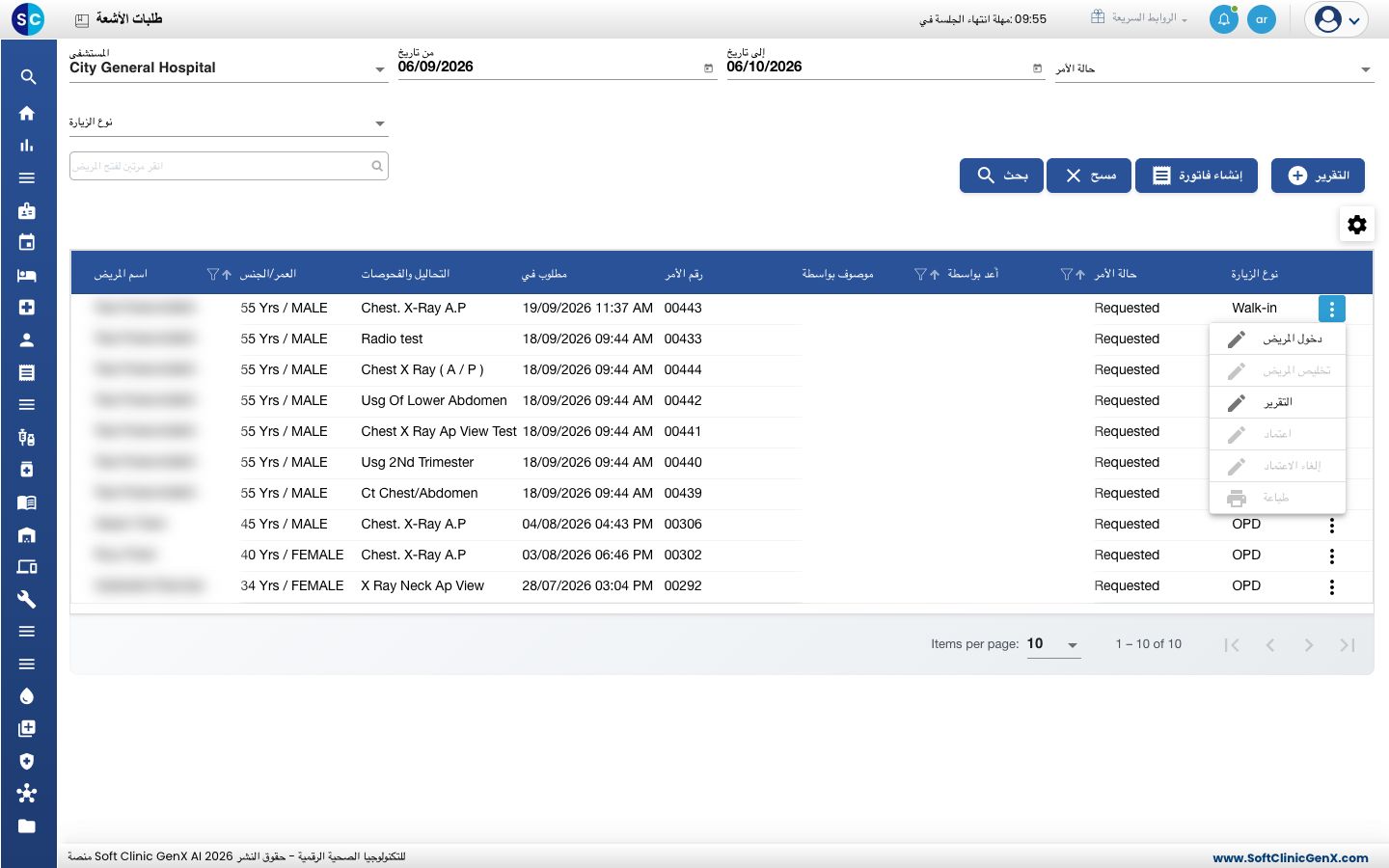Open the sidebar magnifier search icon
Viewport: 1389px width, 868px height.
click(x=28, y=77)
